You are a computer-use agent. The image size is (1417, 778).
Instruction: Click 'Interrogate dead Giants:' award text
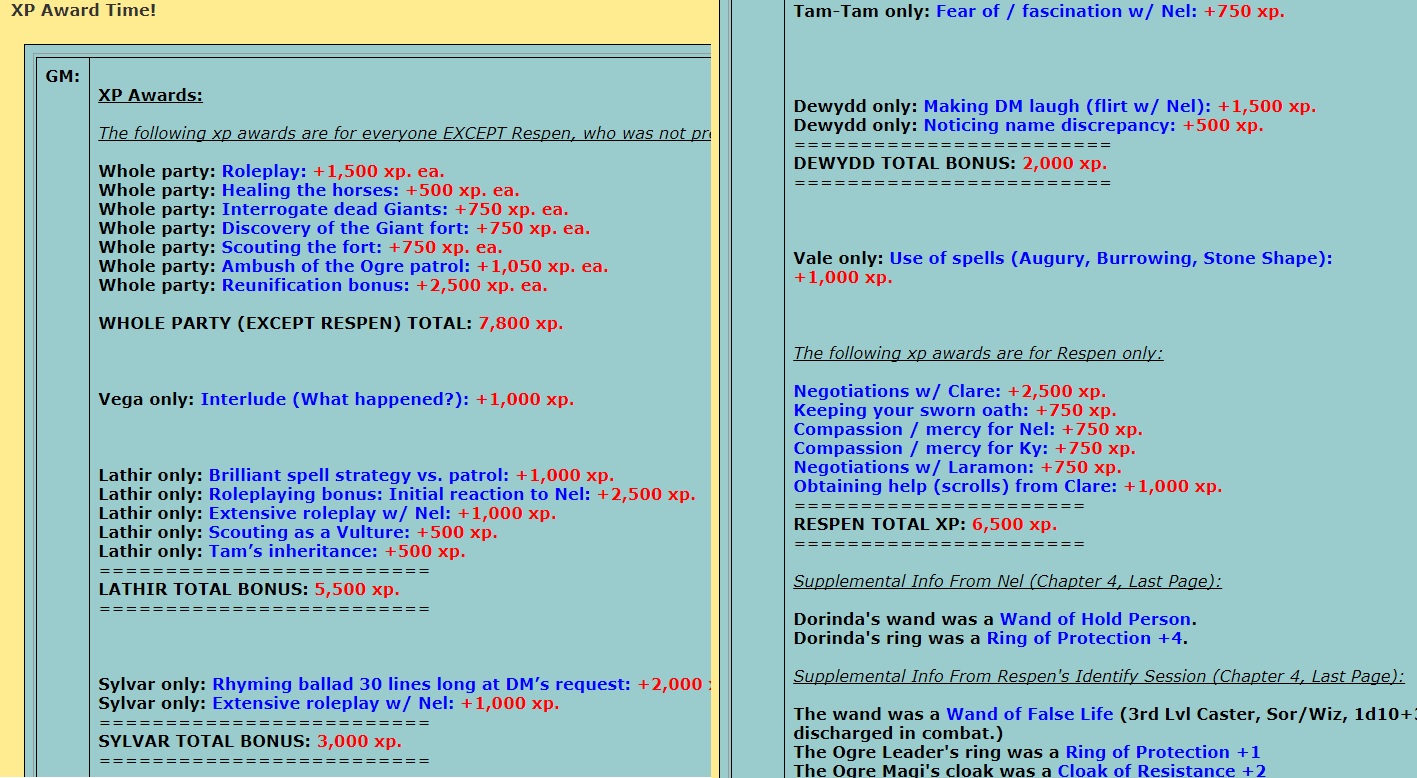[335, 210]
